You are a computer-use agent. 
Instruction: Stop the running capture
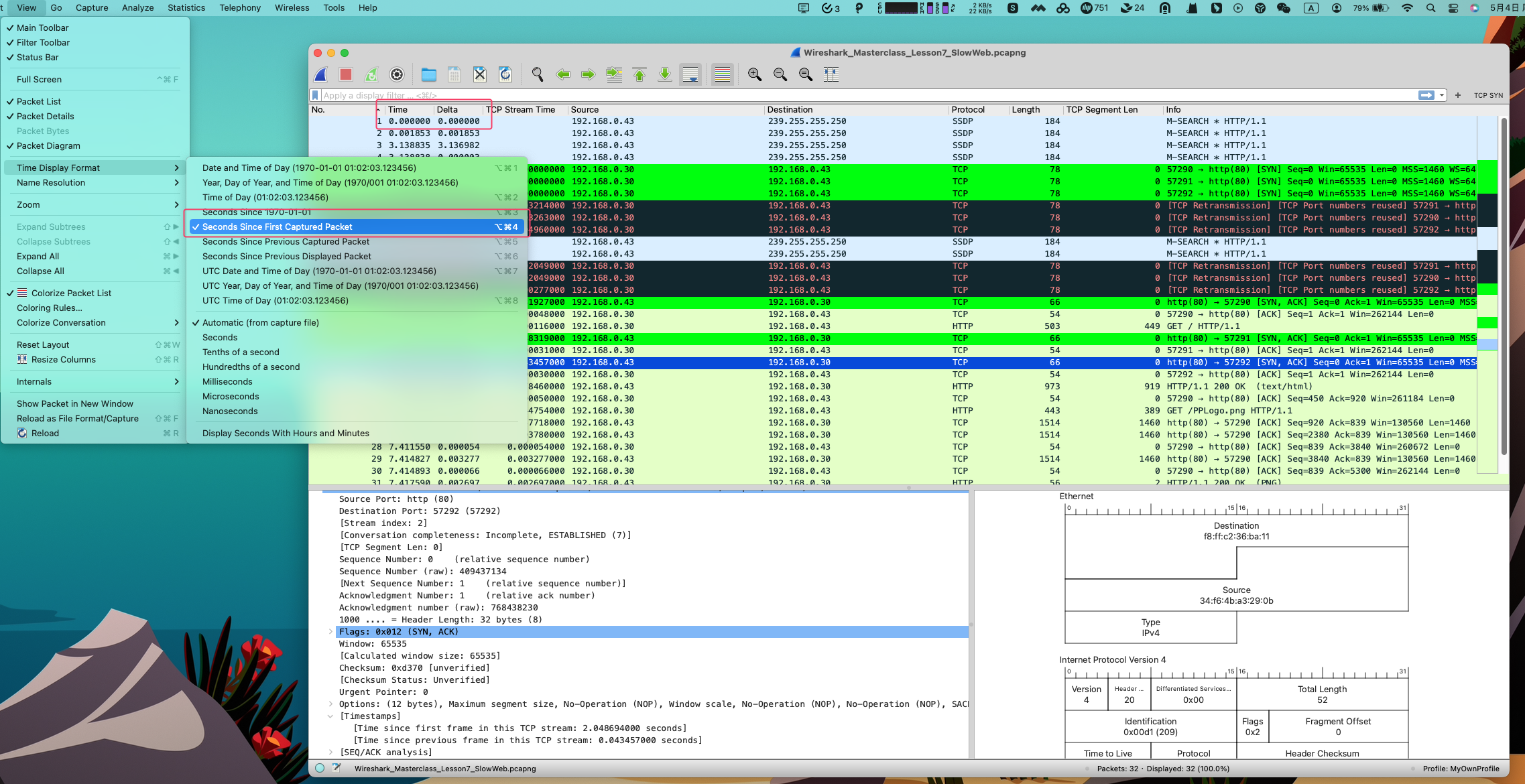tap(345, 74)
